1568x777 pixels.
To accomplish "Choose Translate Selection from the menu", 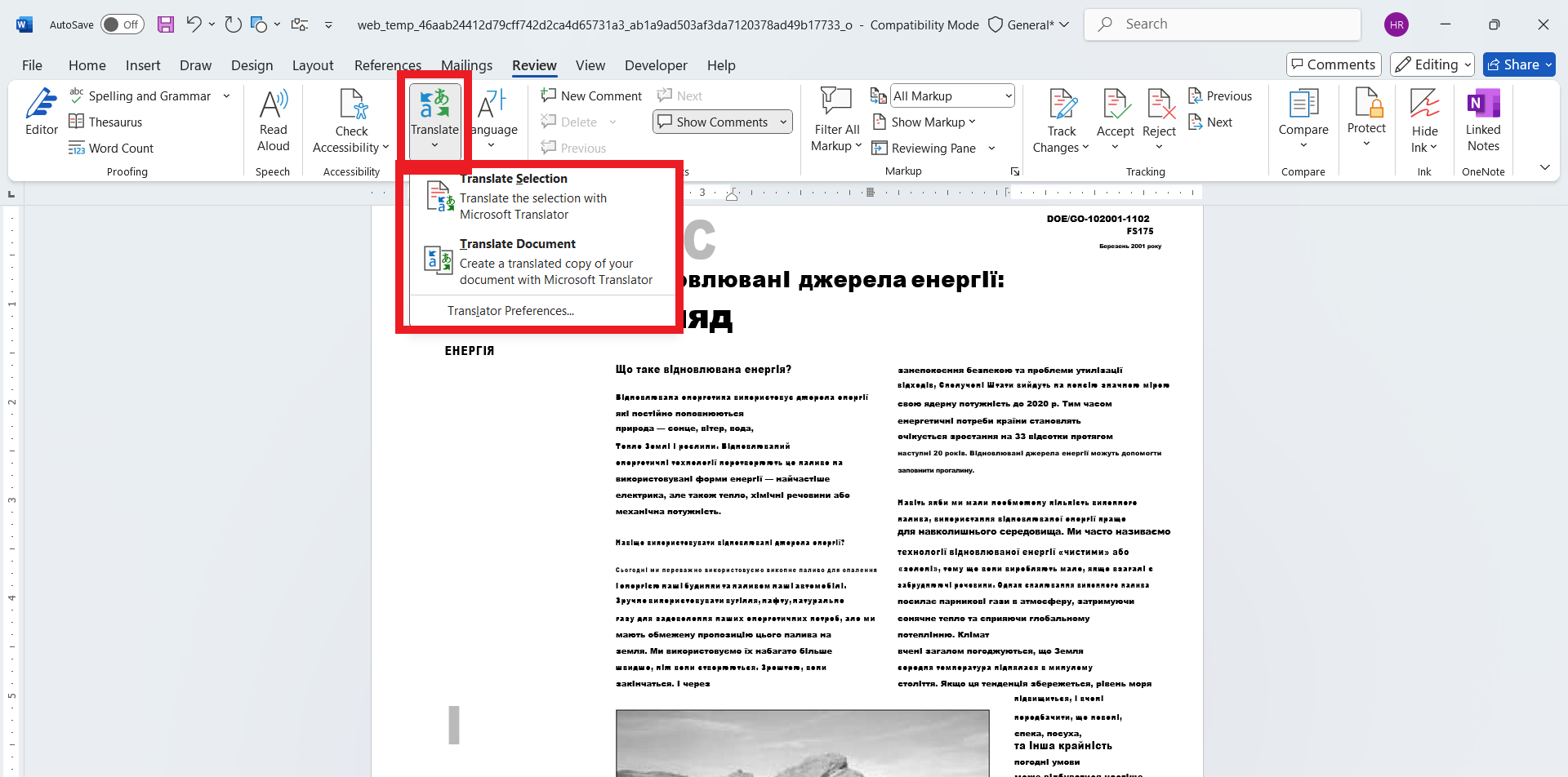I will point(544,197).
